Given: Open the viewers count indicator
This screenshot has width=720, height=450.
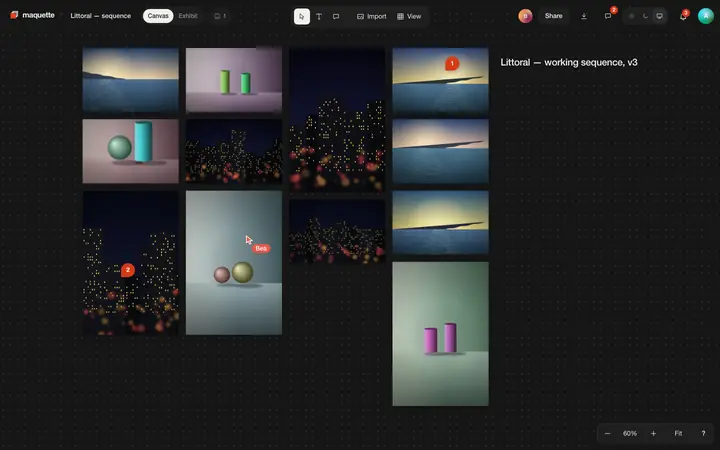Looking at the screenshot, I should (220, 16).
